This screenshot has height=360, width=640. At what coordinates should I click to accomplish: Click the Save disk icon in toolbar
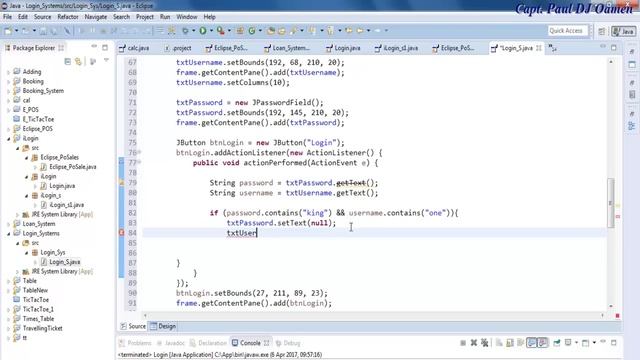click(43, 31)
